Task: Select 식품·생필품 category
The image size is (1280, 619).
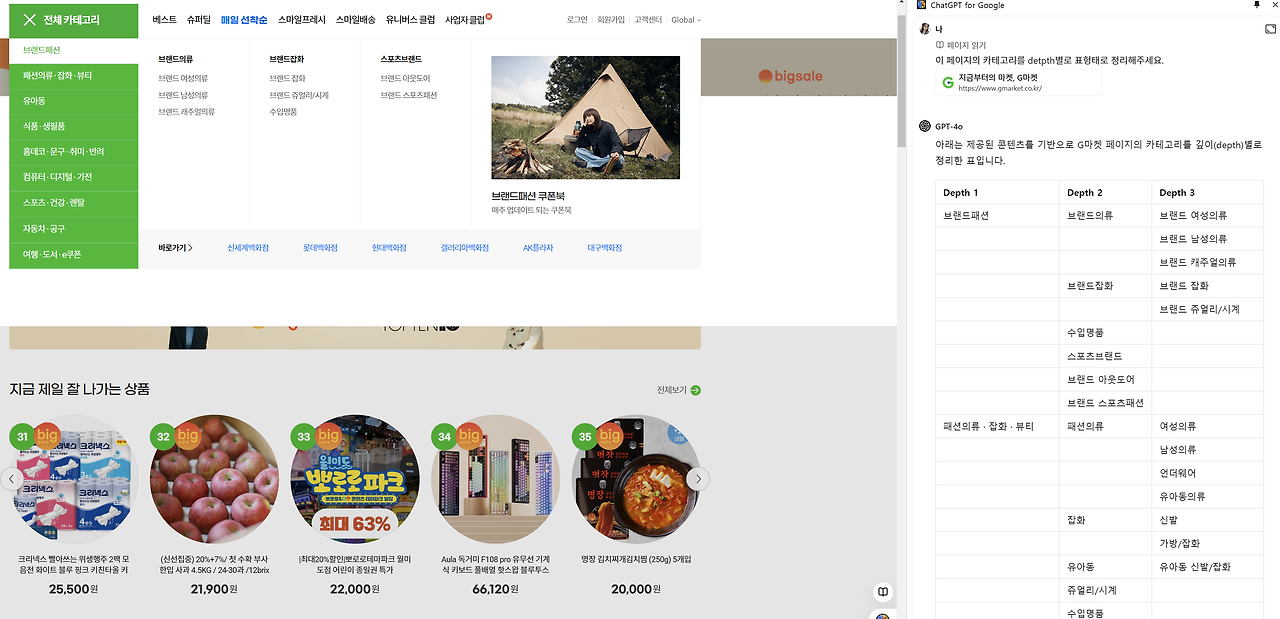Action: 74,127
